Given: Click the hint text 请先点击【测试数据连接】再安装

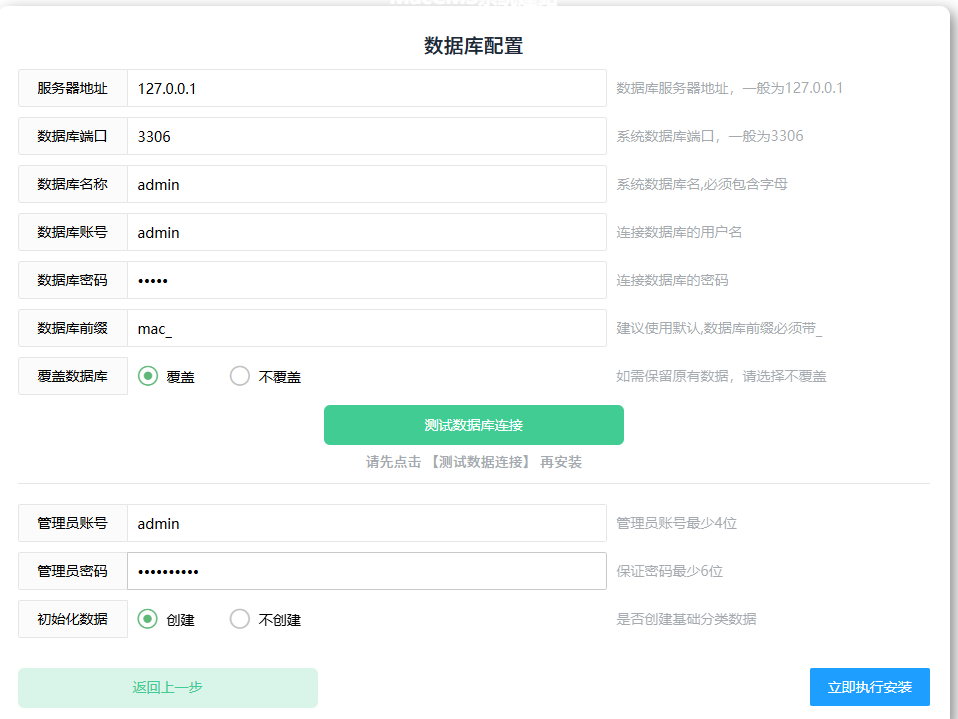Looking at the screenshot, I should point(473,462).
